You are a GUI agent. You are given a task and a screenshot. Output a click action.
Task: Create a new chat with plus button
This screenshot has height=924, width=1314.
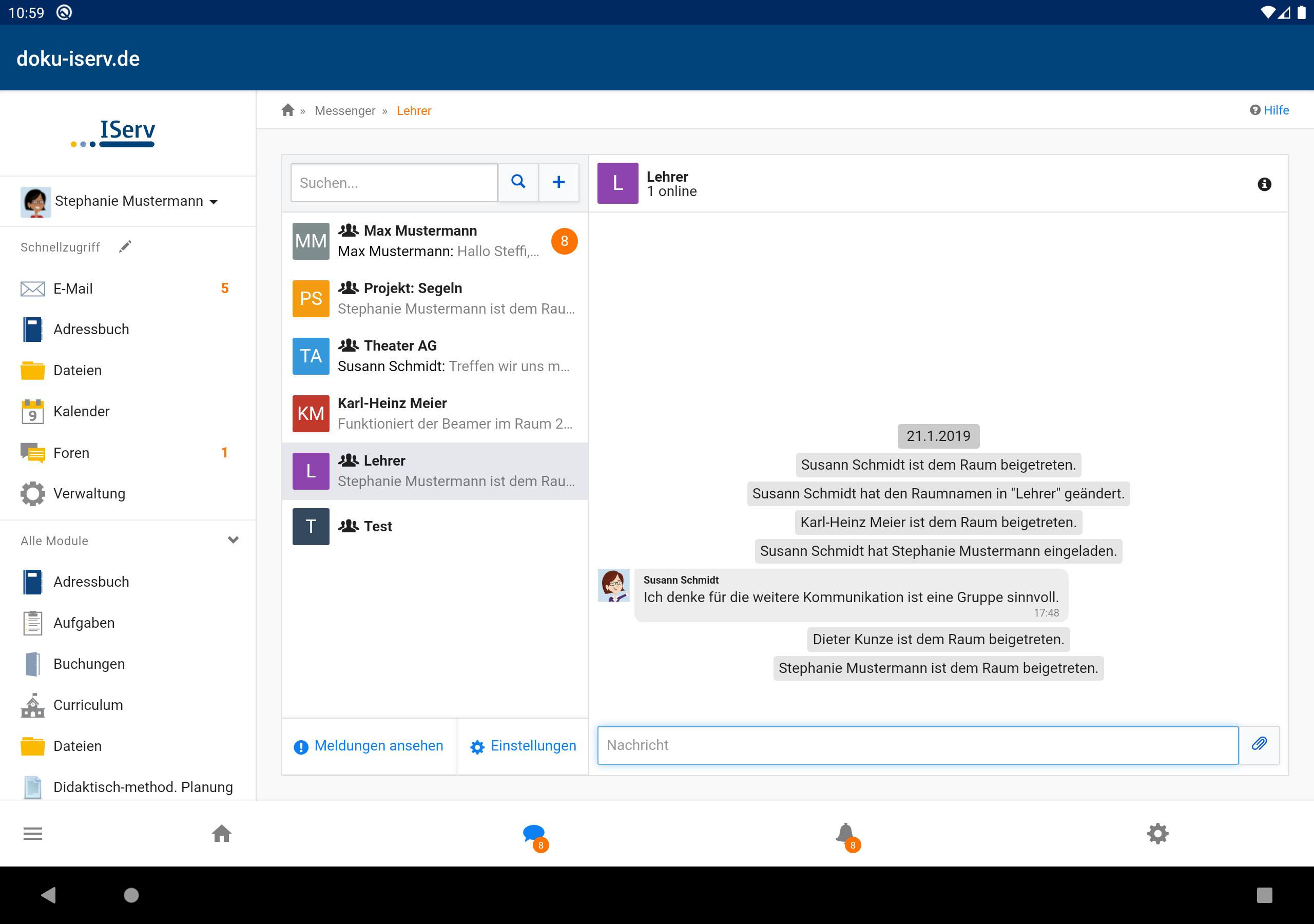tap(558, 183)
